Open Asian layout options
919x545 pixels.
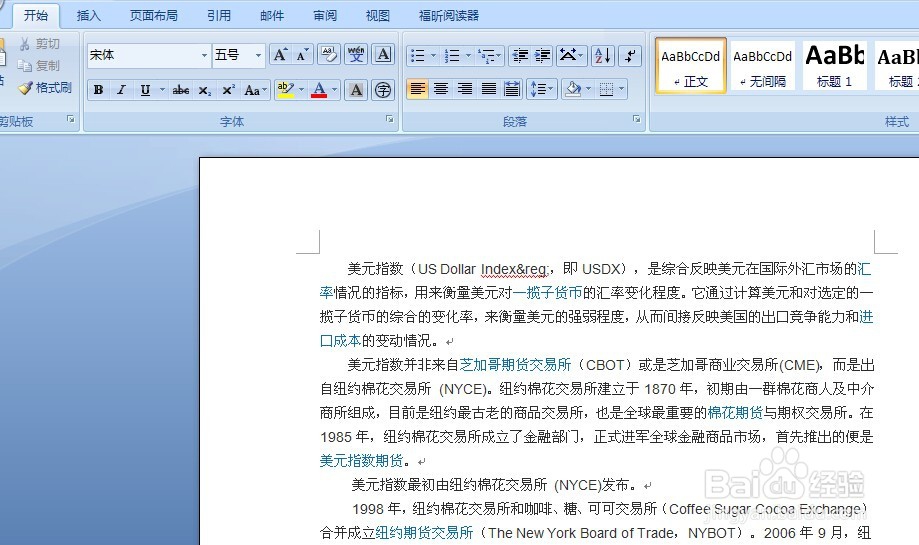tap(571, 56)
